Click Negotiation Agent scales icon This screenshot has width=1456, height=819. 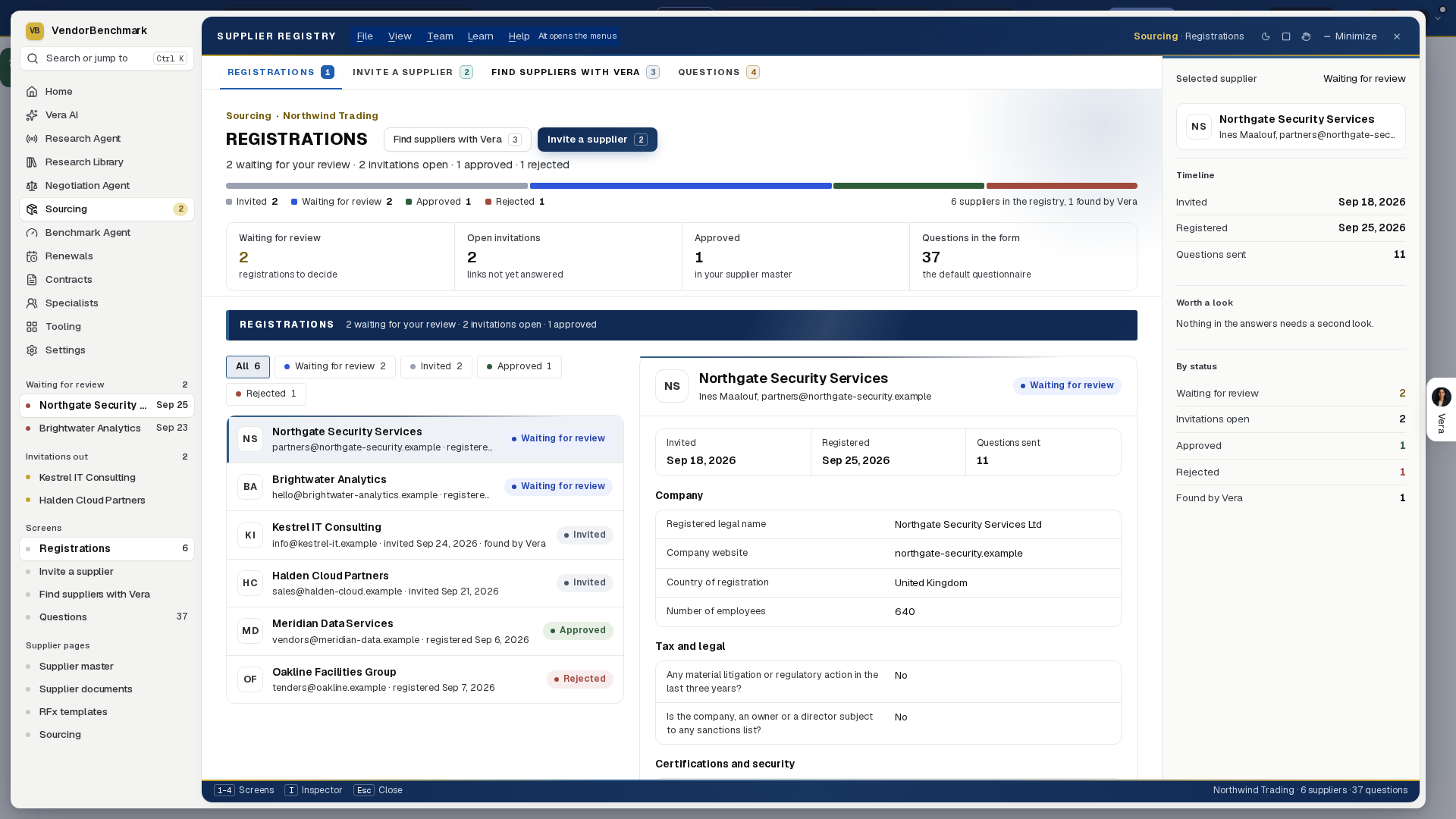coord(32,186)
